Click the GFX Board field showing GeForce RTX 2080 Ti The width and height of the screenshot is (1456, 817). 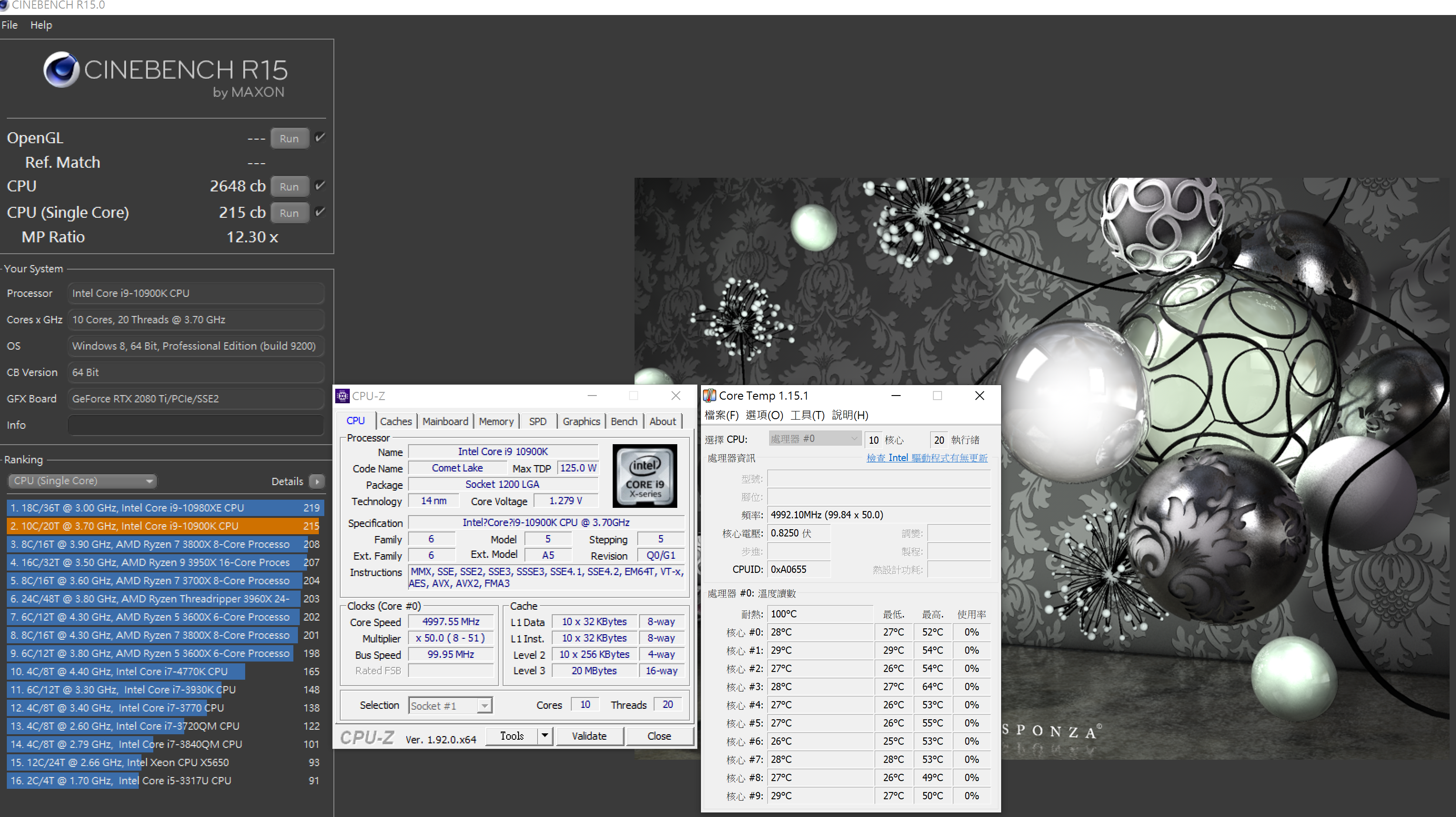(196, 398)
